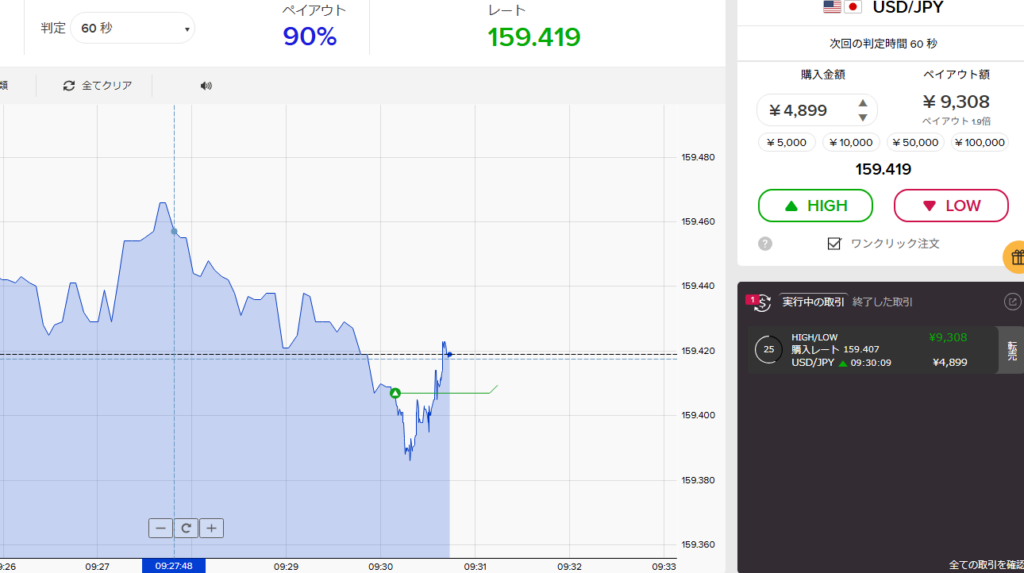Open the pop-out icon in trades panel

click(1011, 301)
